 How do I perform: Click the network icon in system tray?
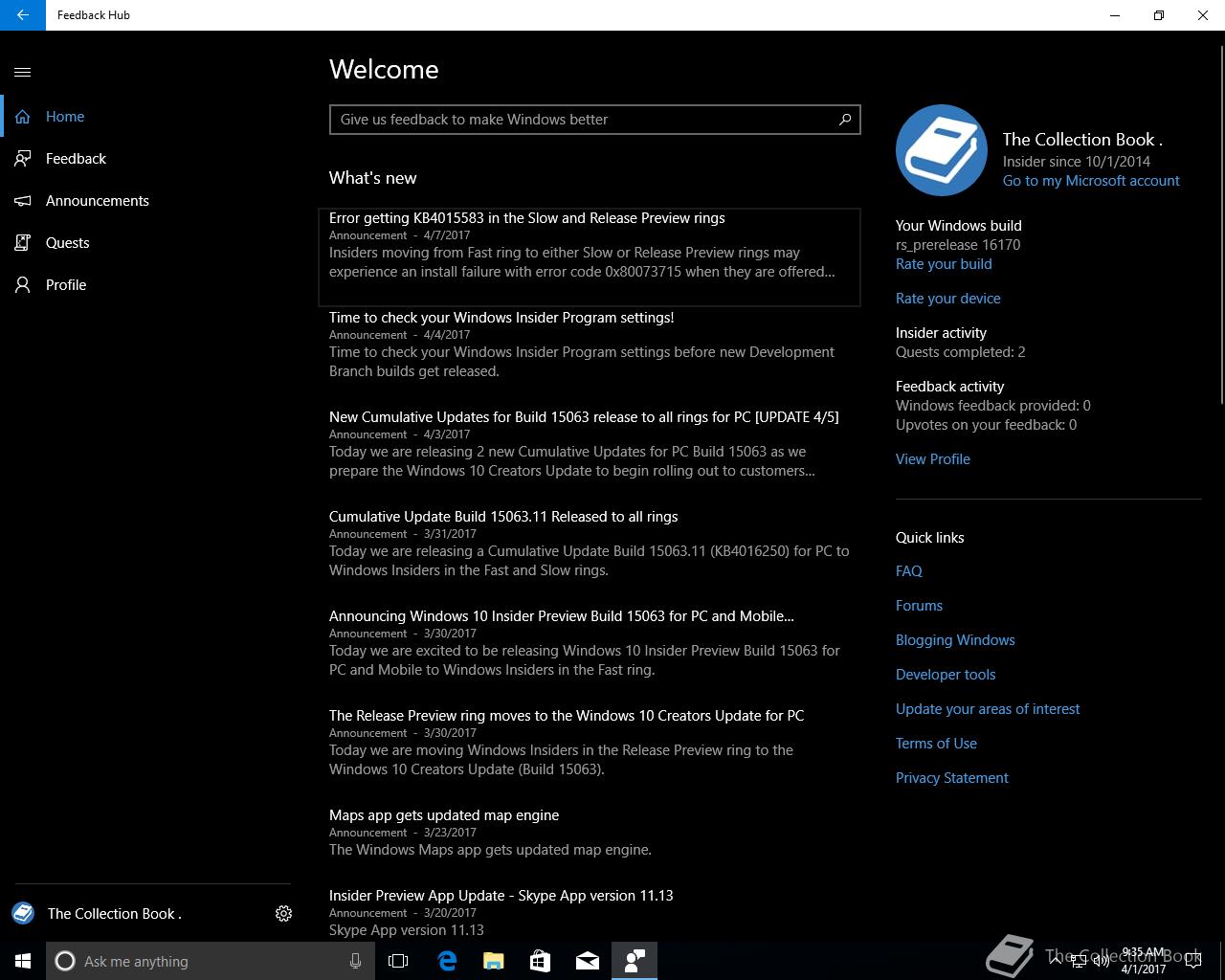coord(1079,961)
